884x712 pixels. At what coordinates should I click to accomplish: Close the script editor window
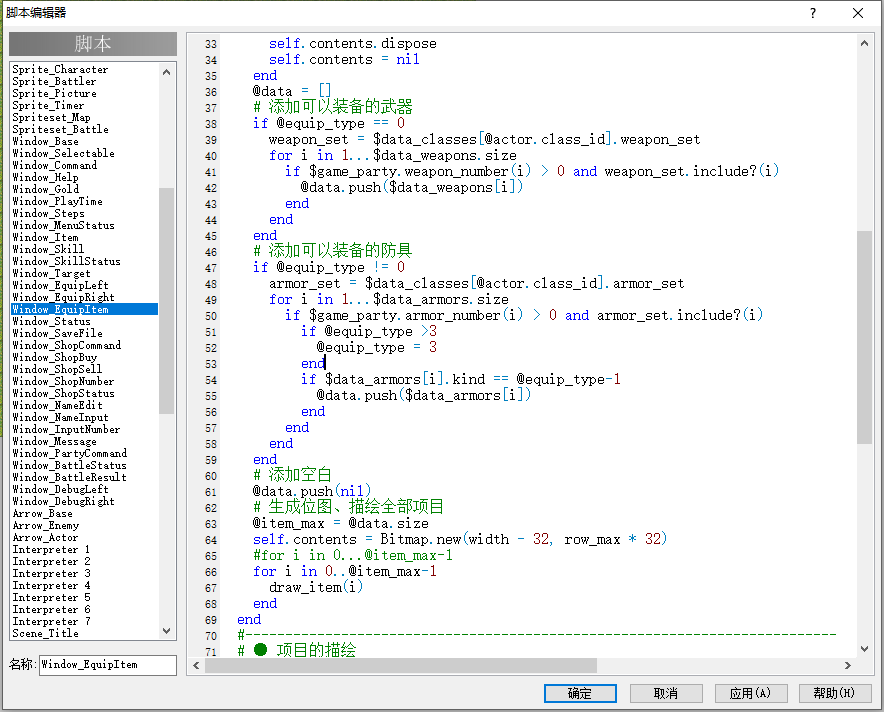click(x=858, y=13)
